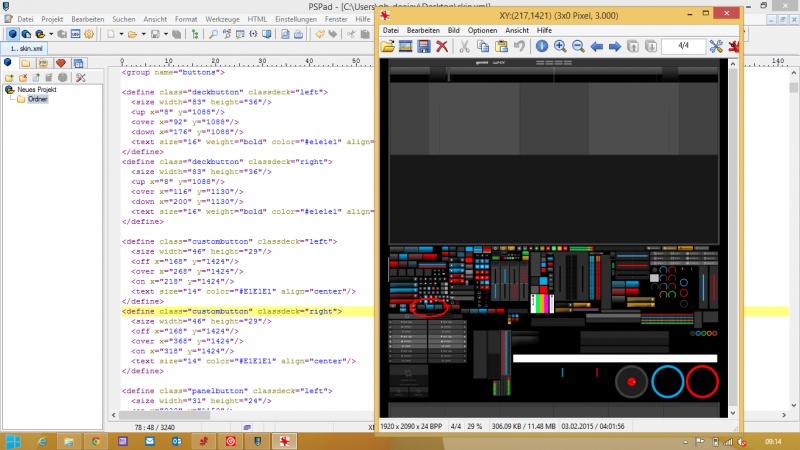Viewport: 800px width, 450px height.
Task: Open IrfanView settings wrench icon
Action: [716, 47]
